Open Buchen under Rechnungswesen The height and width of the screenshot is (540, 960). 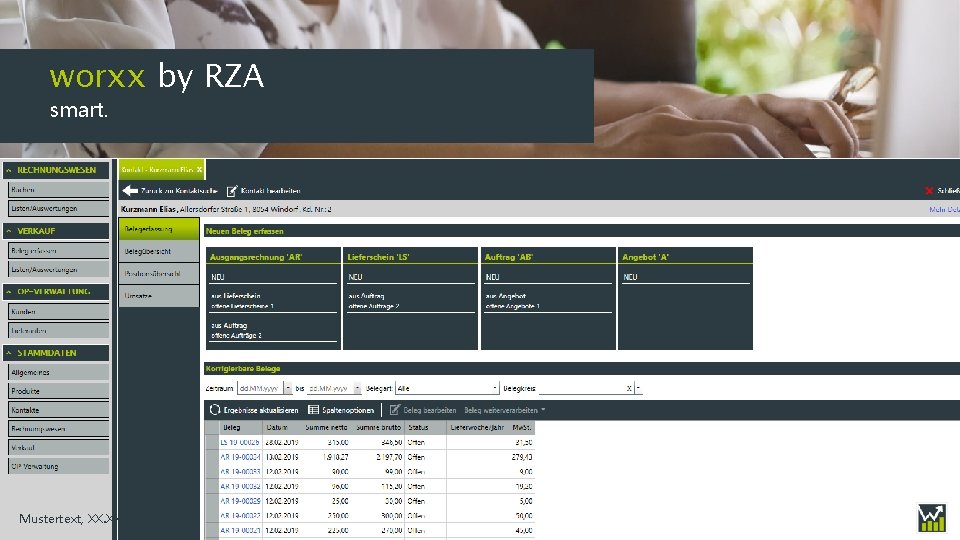(x=58, y=190)
